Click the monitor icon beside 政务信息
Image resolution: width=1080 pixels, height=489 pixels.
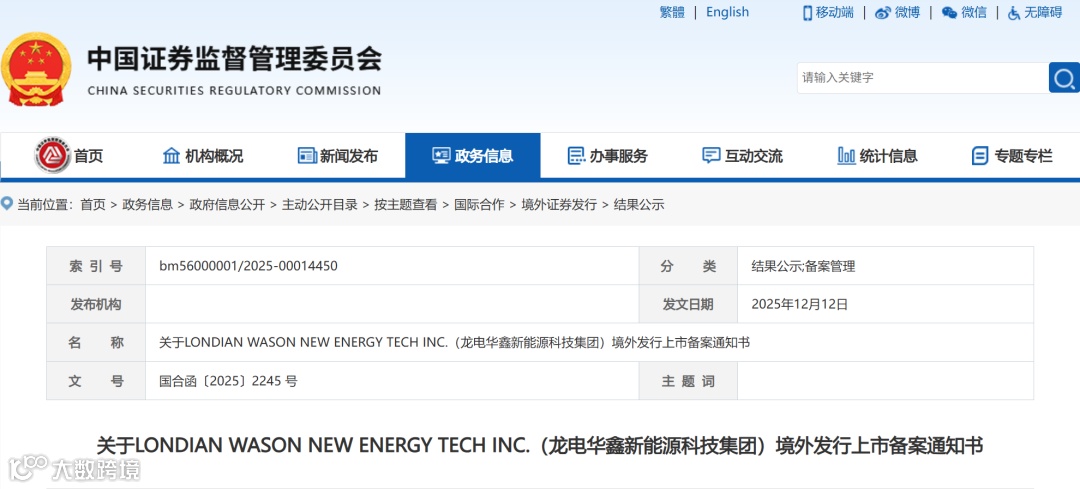pyautogui.click(x=441, y=156)
